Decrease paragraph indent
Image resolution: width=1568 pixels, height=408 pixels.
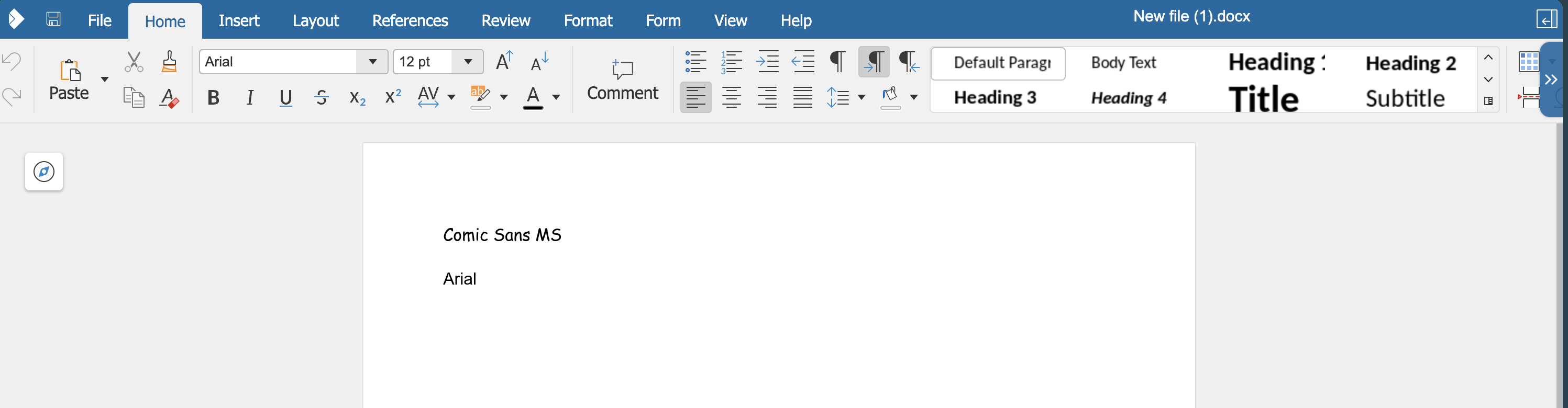tap(803, 61)
